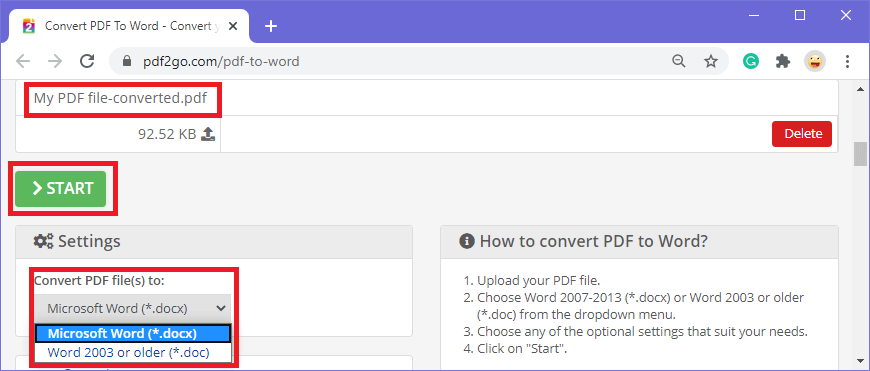
Task: Click the 'Click on "Start".' step text
Action: 522,349
